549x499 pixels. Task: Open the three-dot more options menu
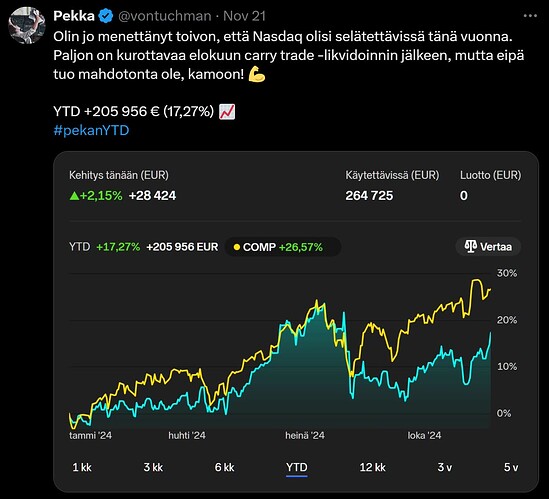pos(530,16)
